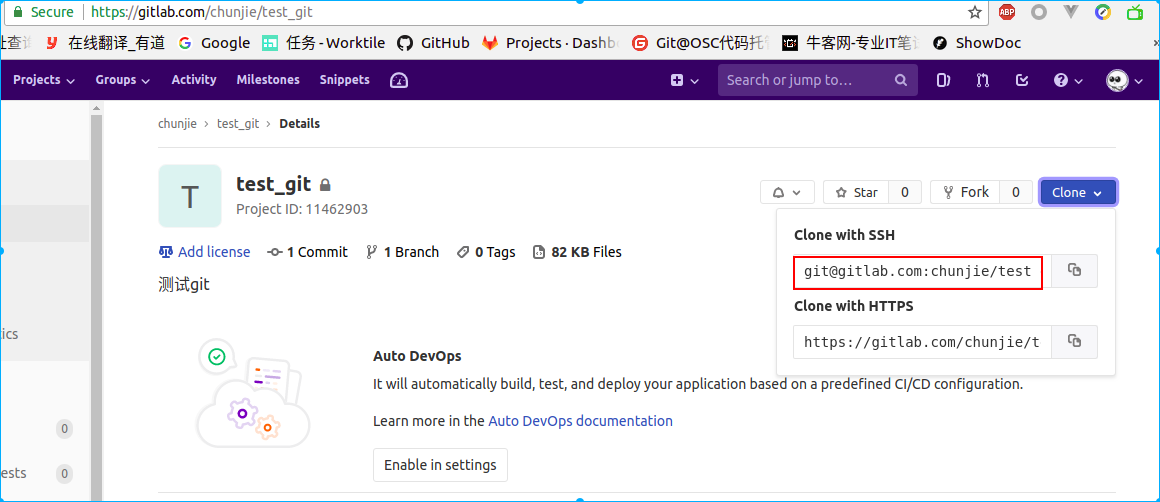The width and height of the screenshot is (1160, 502).
Task: Open the GitHub bookmark
Action: point(434,43)
